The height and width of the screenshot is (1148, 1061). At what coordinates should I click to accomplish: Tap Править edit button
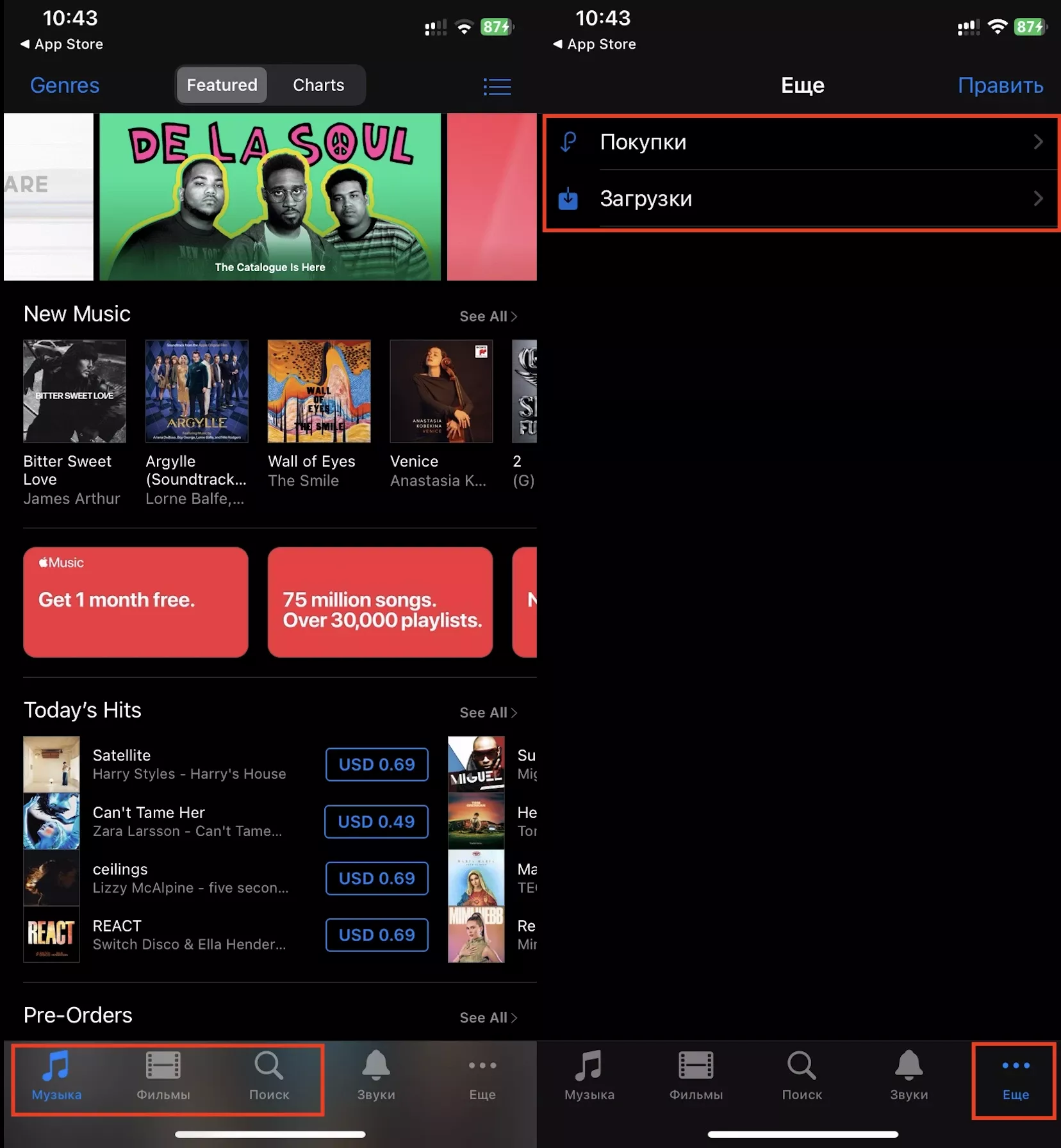pos(1000,85)
